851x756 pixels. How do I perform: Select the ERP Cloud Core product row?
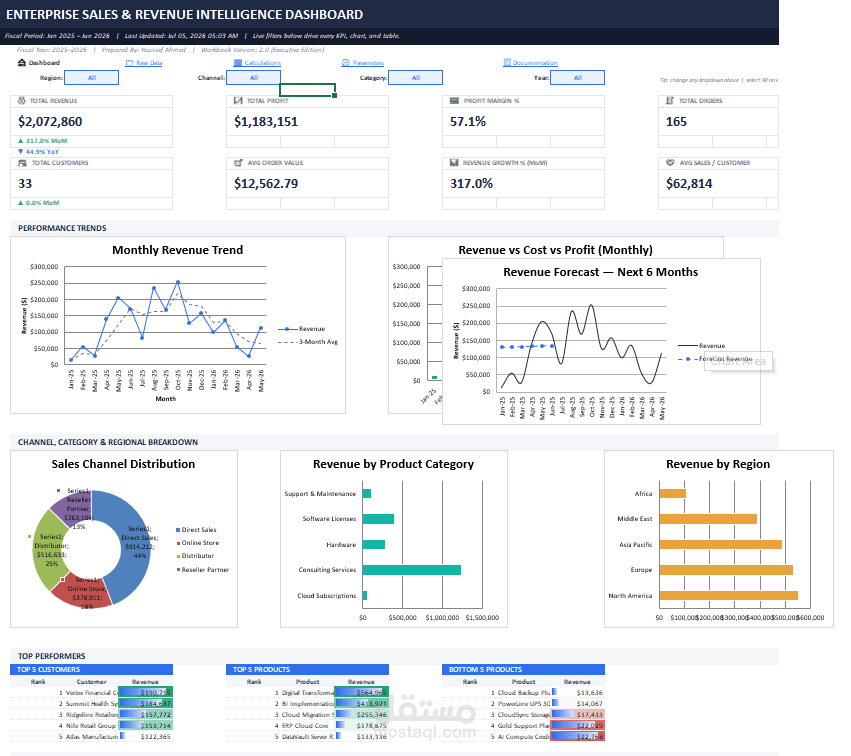point(307,726)
